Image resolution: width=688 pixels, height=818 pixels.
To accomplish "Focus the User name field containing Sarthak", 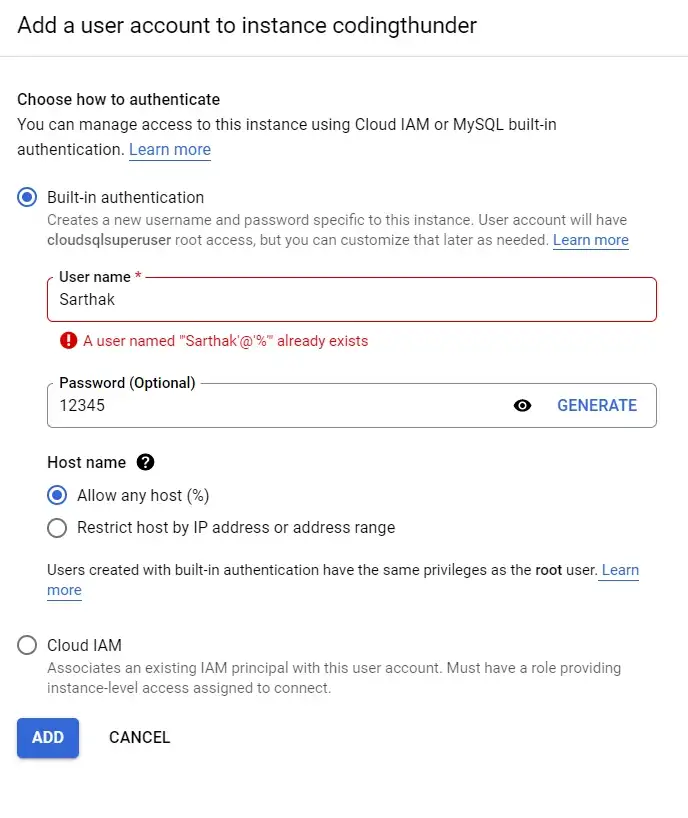I will (352, 299).
